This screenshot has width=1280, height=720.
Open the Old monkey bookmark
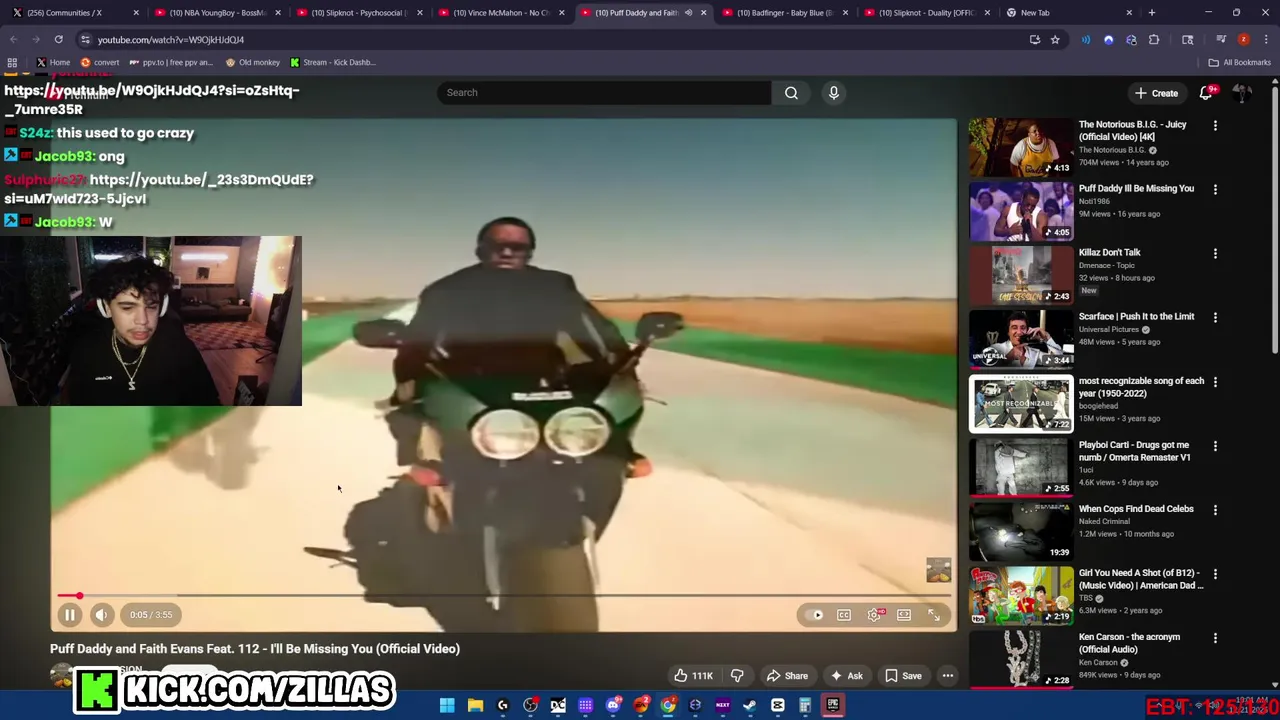tap(252, 62)
